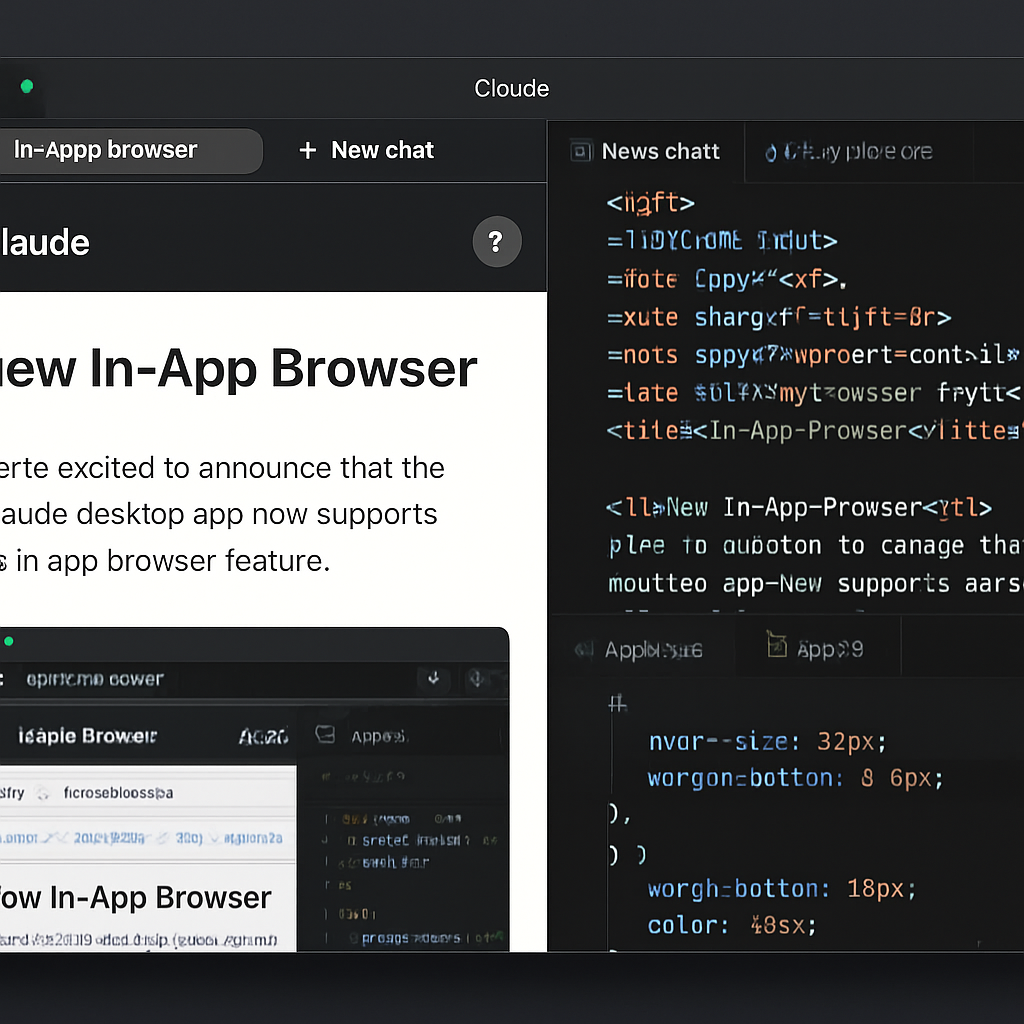Click the '<iigft>' code line
1024x1024 pixels.
(x=650, y=202)
